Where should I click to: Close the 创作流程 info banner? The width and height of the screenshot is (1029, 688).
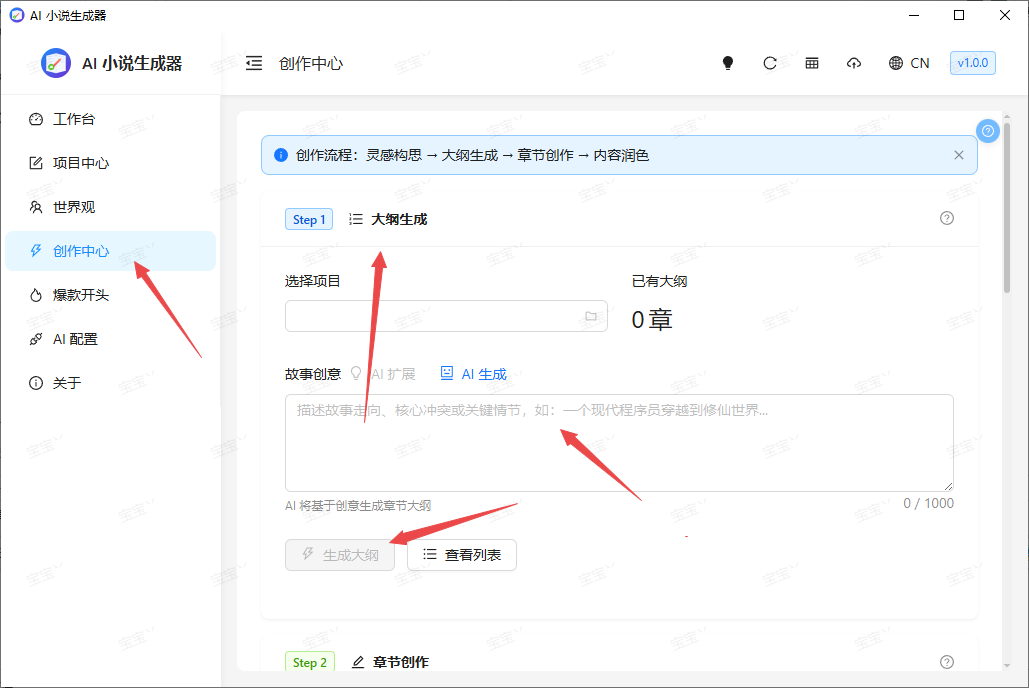click(x=959, y=155)
